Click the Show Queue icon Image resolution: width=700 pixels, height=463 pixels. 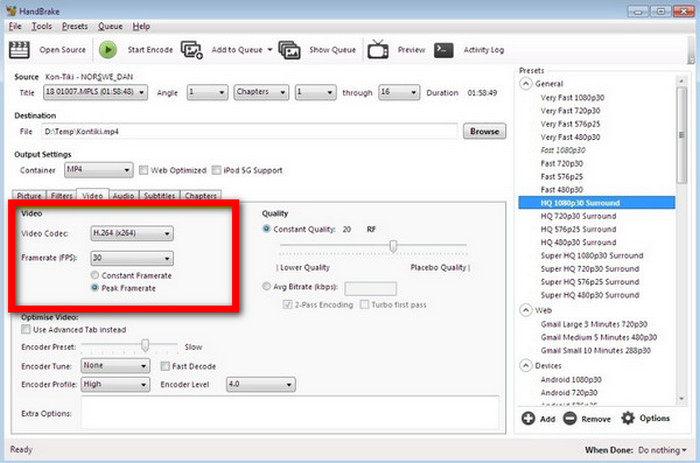tap(289, 50)
